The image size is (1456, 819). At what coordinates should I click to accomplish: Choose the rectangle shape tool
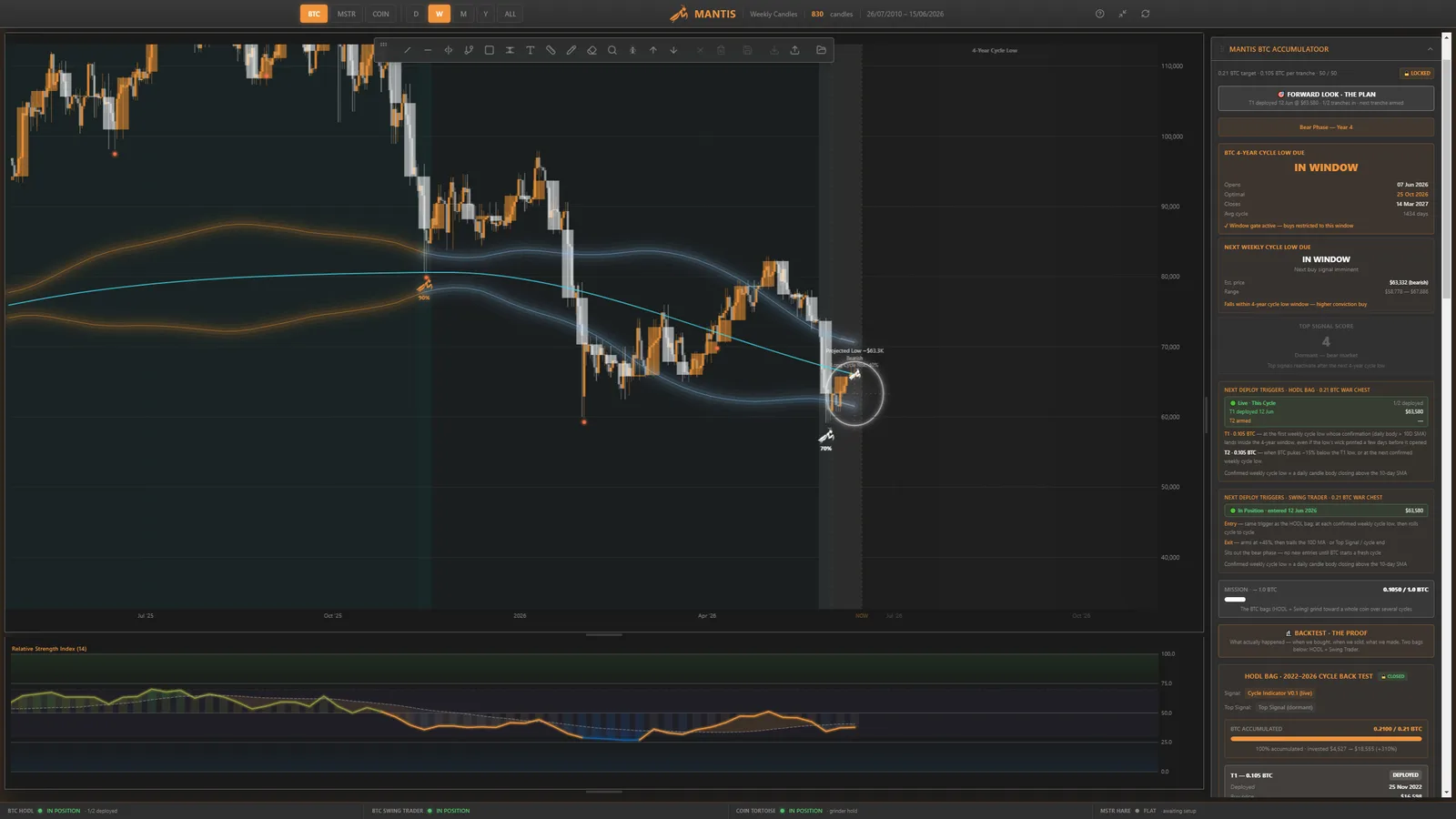pyautogui.click(x=490, y=50)
